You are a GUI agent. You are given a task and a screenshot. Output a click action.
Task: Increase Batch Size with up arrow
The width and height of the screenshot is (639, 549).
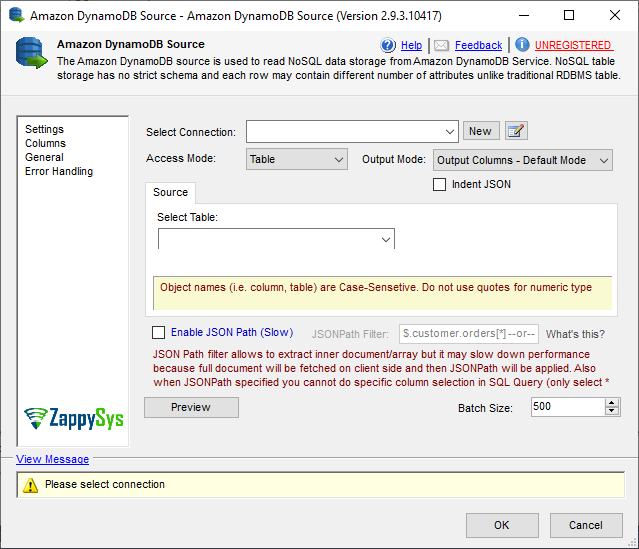point(612,402)
